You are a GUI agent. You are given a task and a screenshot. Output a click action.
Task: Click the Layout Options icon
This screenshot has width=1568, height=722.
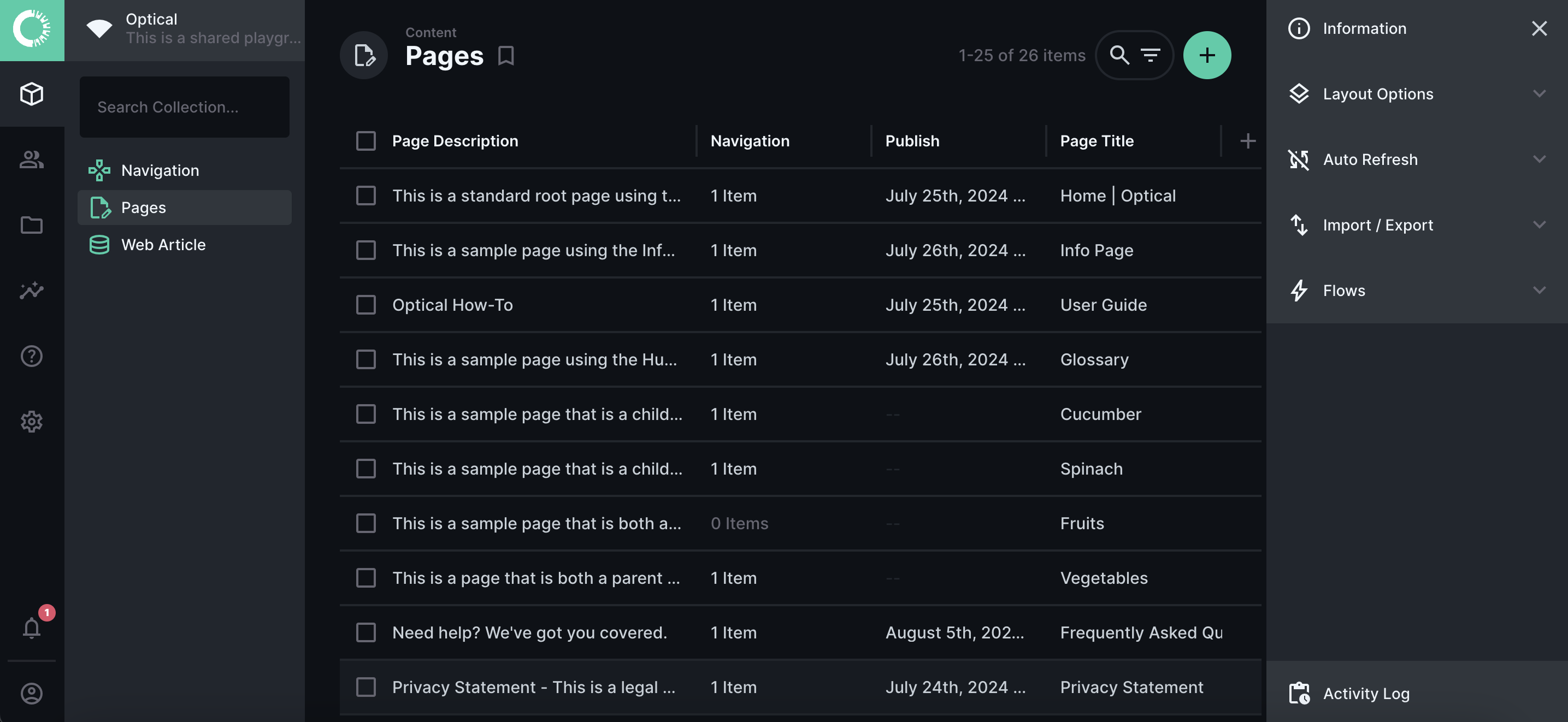pyautogui.click(x=1298, y=93)
